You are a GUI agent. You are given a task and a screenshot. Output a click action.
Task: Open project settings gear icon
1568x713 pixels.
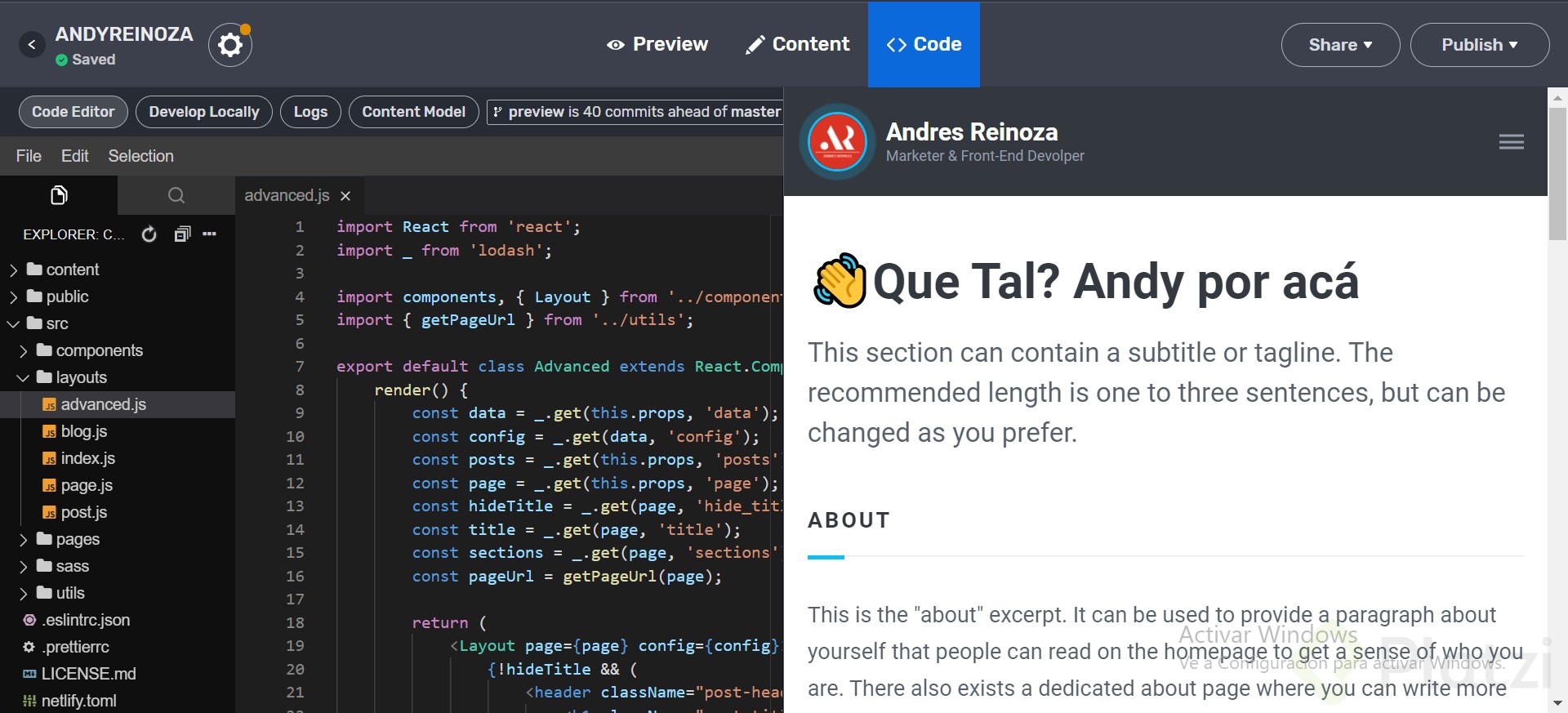[x=230, y=45]
